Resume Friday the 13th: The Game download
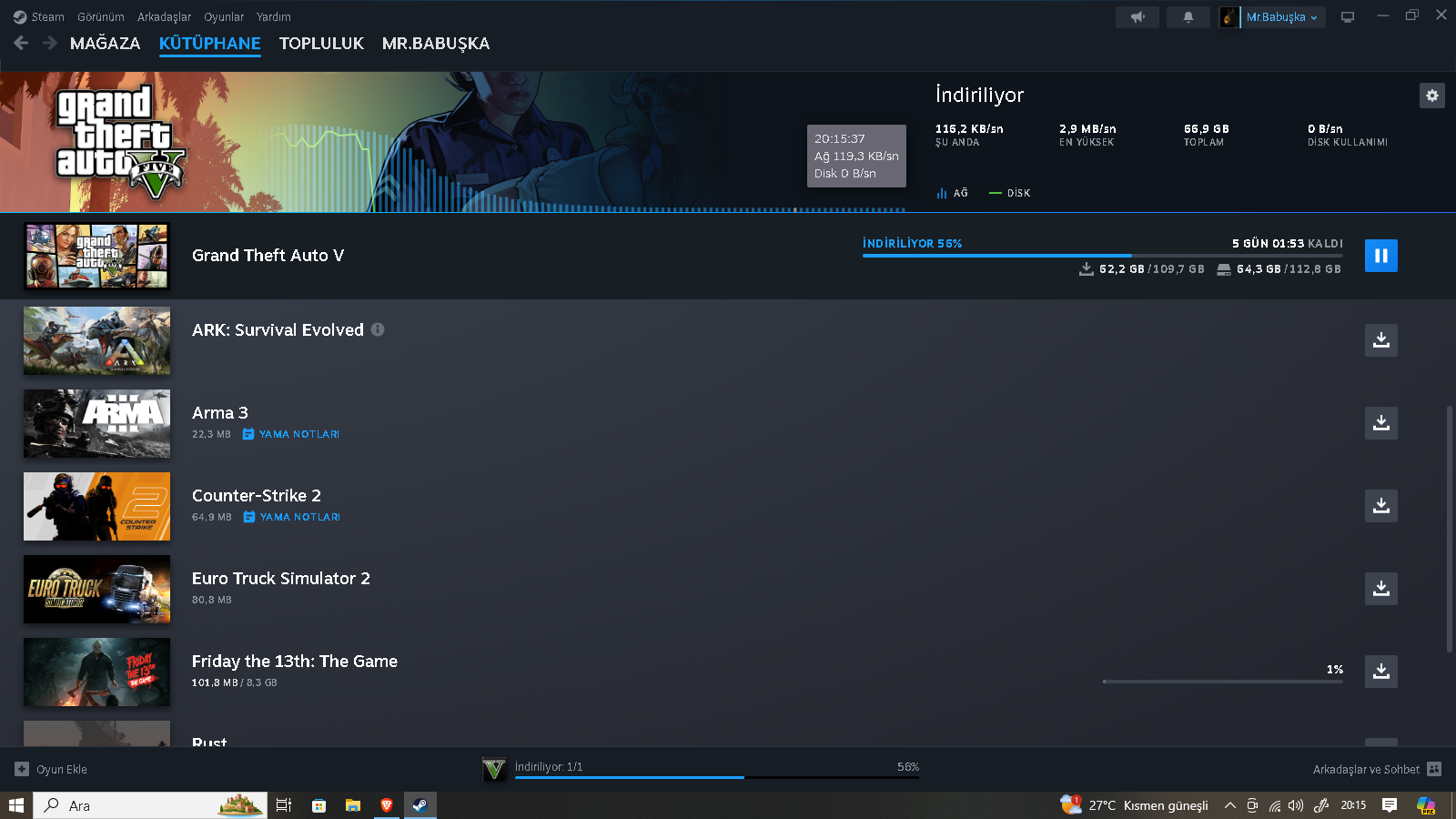Image resolution: width=1456 pixels, height=819 pixels. pos(1380,671)
